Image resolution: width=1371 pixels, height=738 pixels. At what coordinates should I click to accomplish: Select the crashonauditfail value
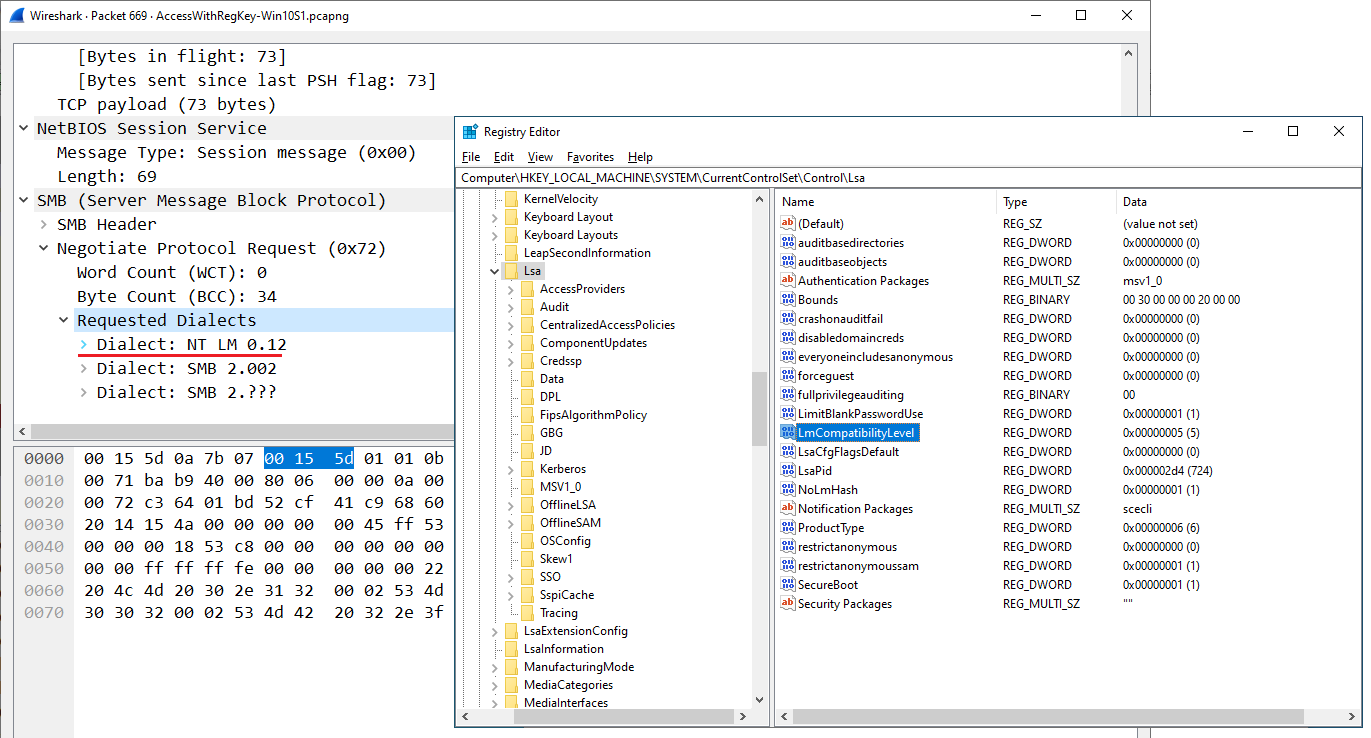840,319
